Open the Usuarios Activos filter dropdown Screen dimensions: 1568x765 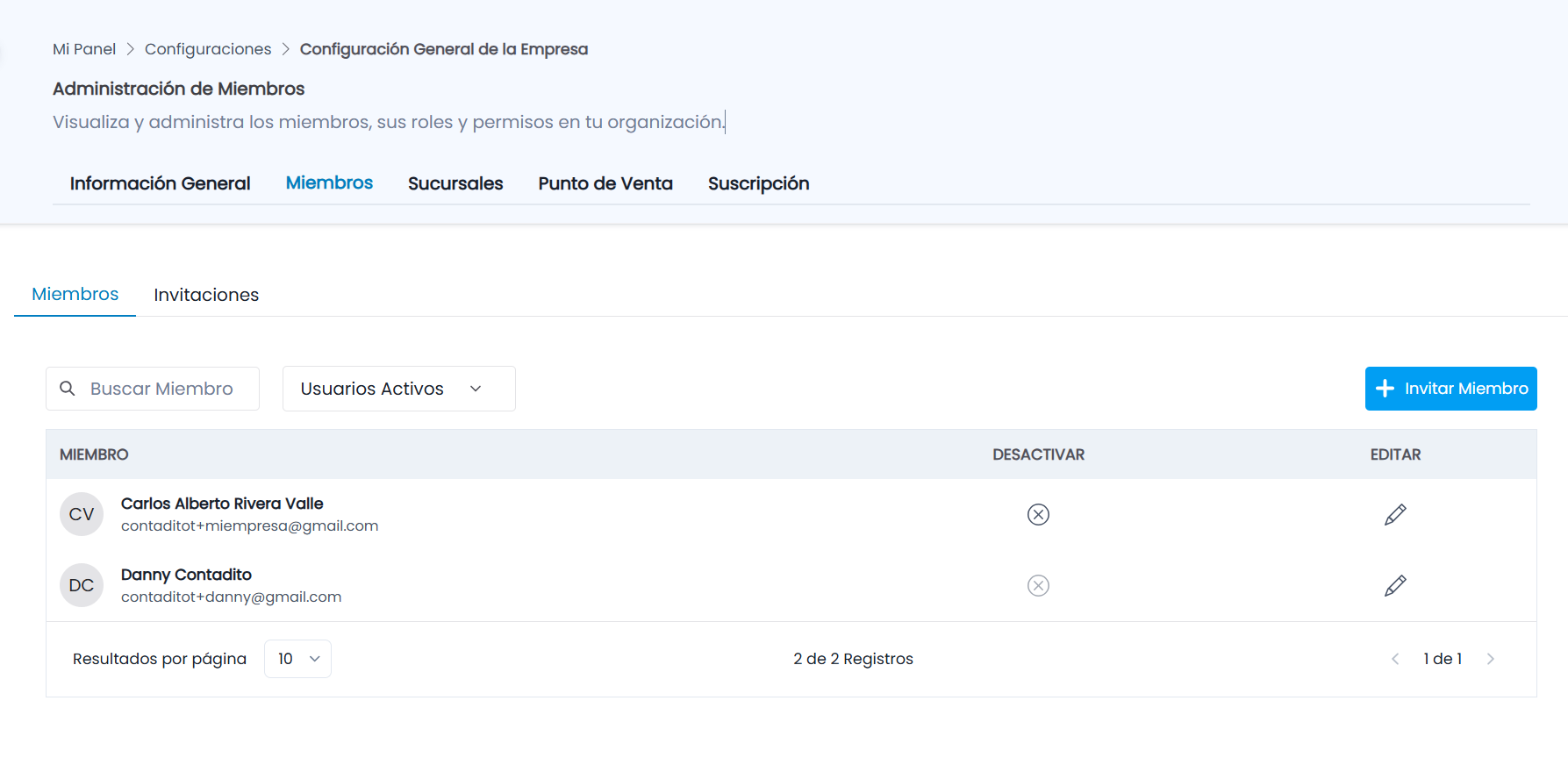tap(399, 389)
